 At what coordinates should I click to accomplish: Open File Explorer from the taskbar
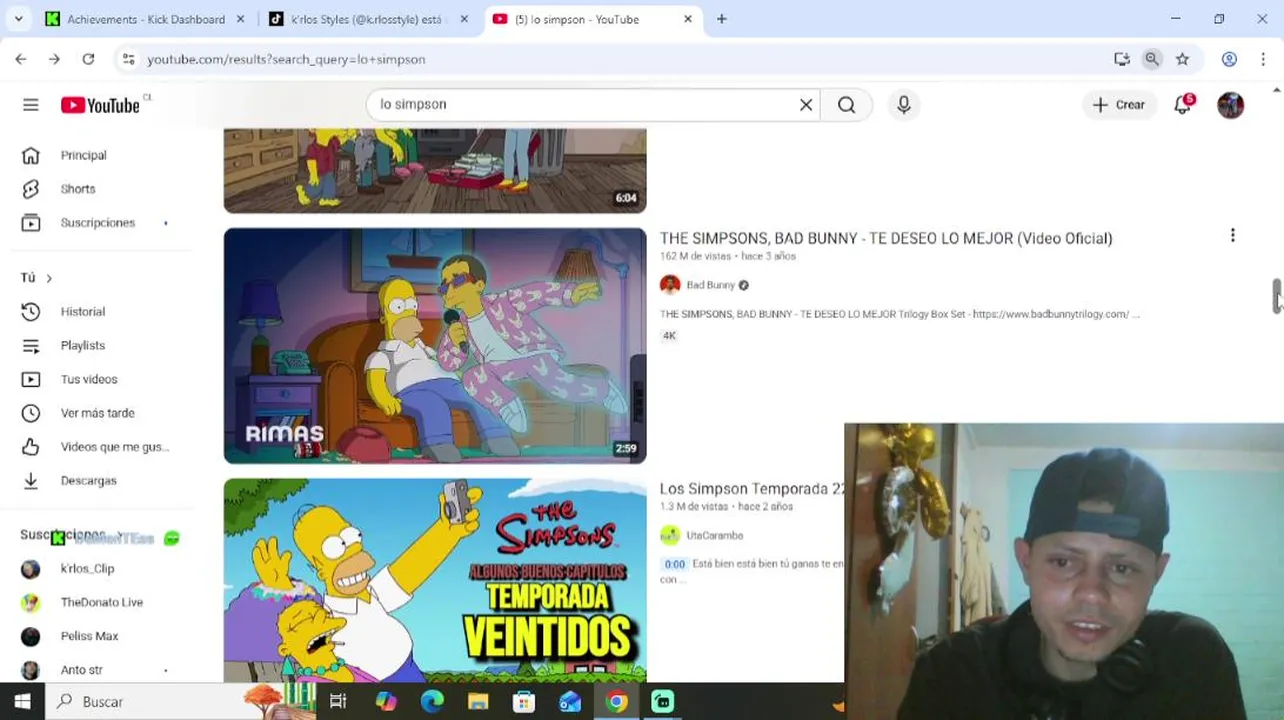(x=478, y=701)
